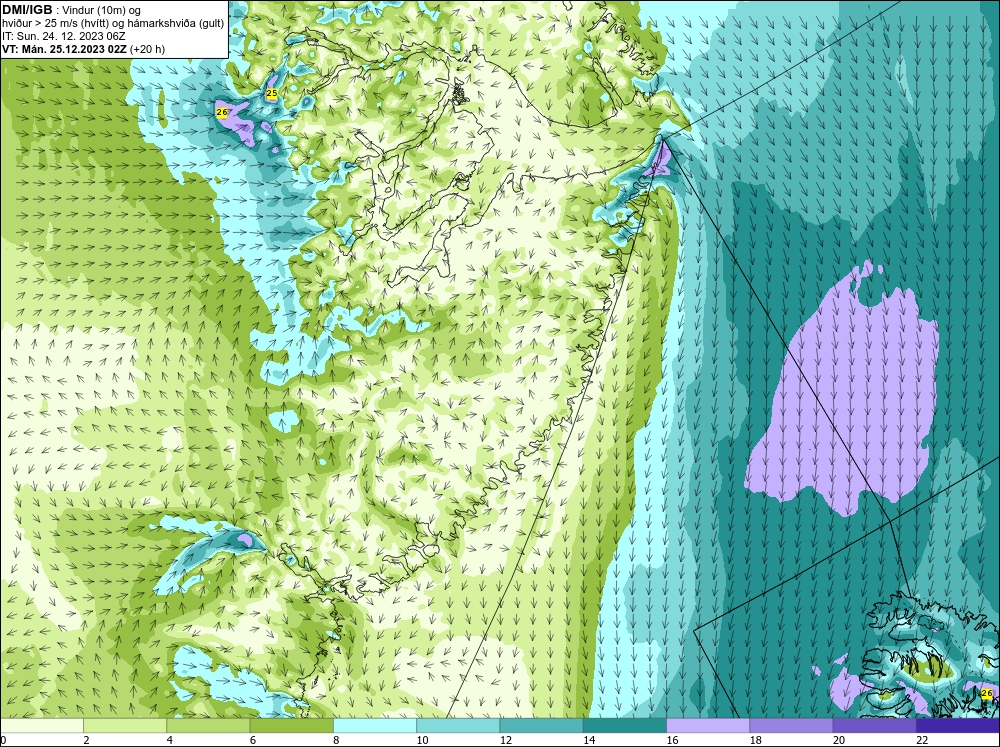Select the lavender 16–18 m/s legend swatch

tap(708, 725)
